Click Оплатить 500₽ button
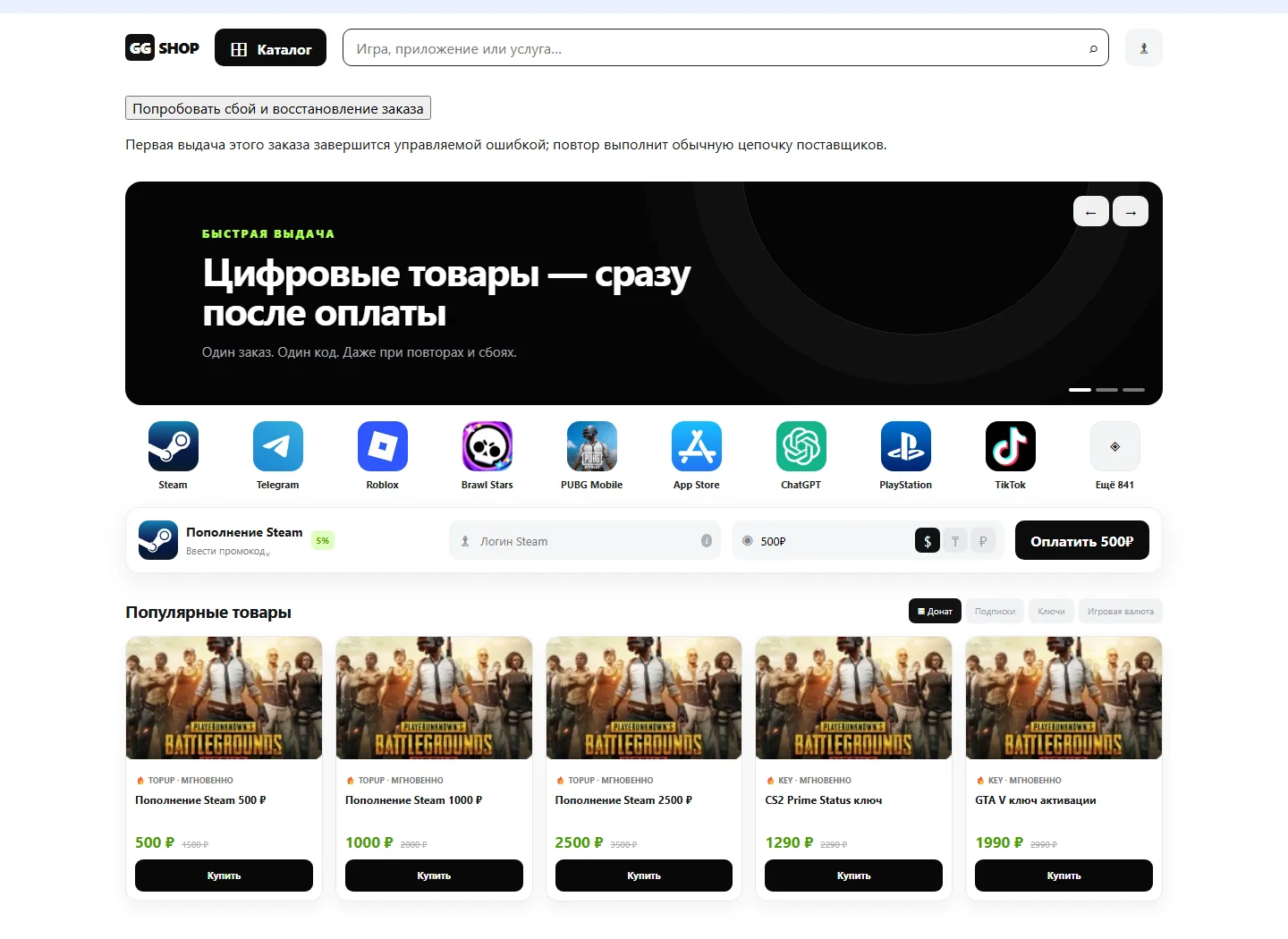1288x939 pixels. [x=1082, y=541]
